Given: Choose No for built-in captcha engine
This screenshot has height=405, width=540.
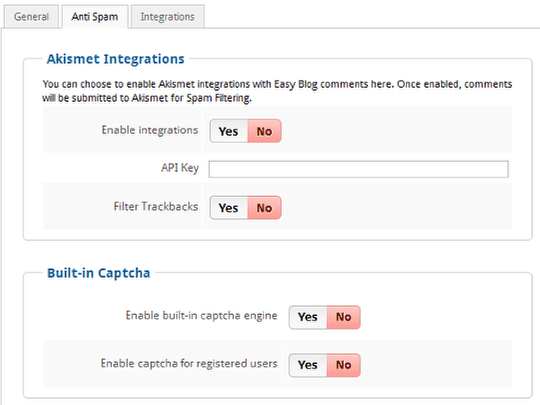Looking at the screenshot, I should (344, 317).
